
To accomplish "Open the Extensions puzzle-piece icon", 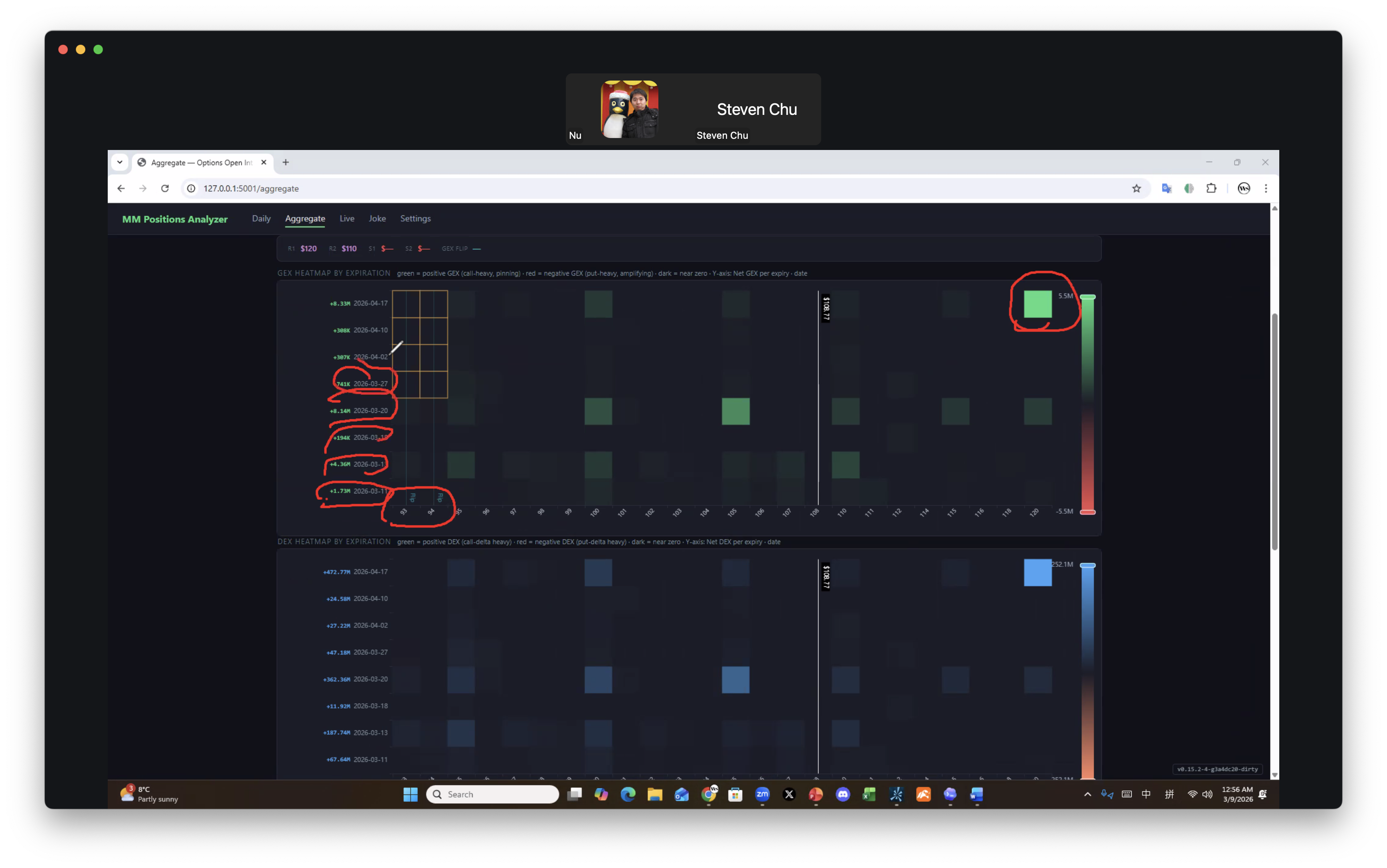I will (1211, 188).
